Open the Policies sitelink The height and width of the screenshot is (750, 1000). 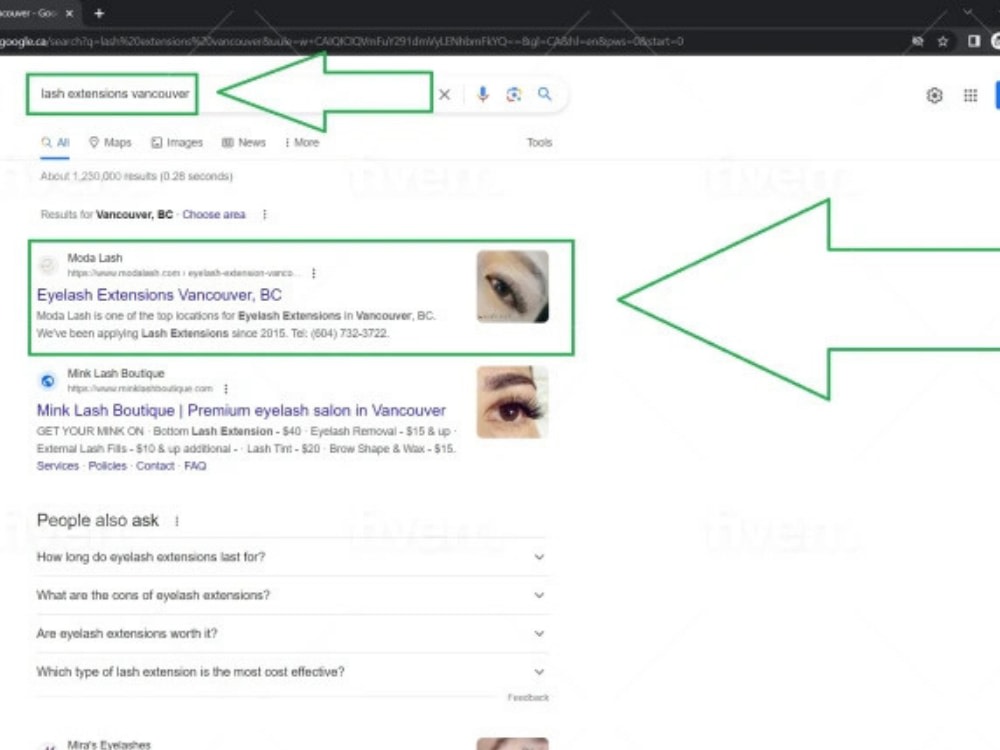(107, 466)
